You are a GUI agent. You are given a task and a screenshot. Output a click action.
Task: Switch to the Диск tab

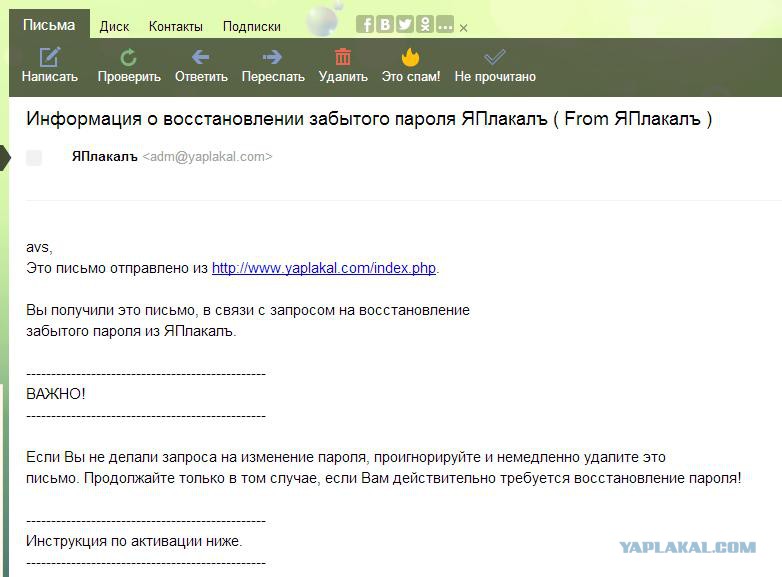pos(114,26)
